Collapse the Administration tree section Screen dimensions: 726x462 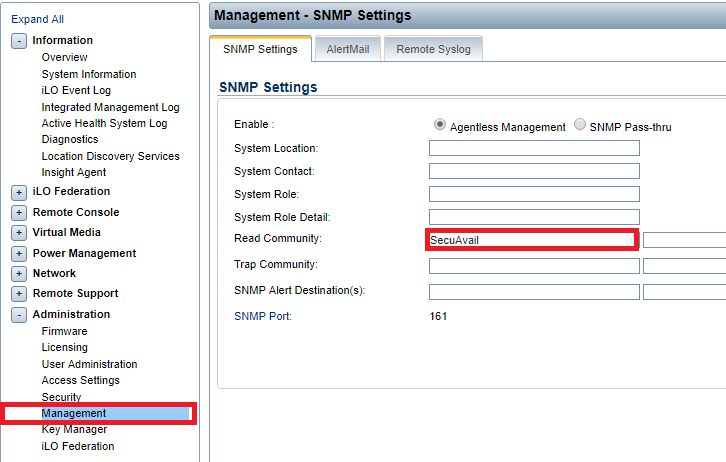19,315
